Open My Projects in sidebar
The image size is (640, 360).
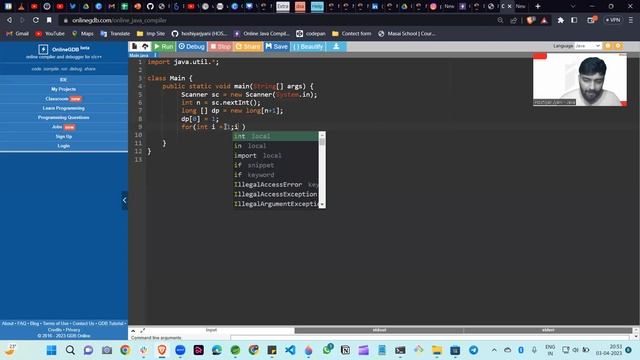tap(64, 89)
